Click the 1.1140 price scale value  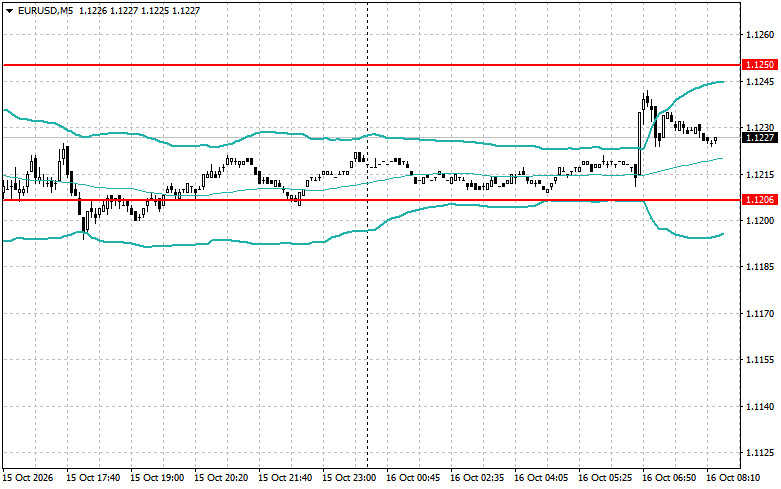760,406
